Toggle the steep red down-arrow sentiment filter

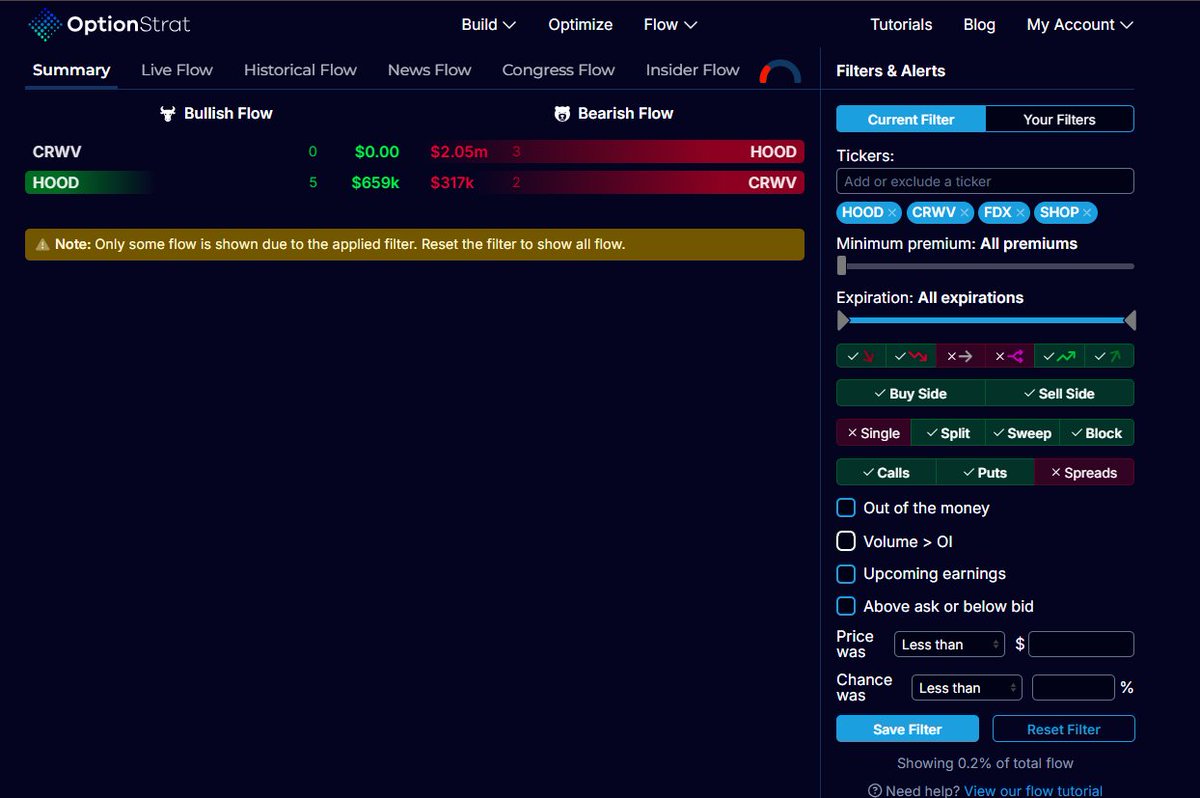click(861, 356)
